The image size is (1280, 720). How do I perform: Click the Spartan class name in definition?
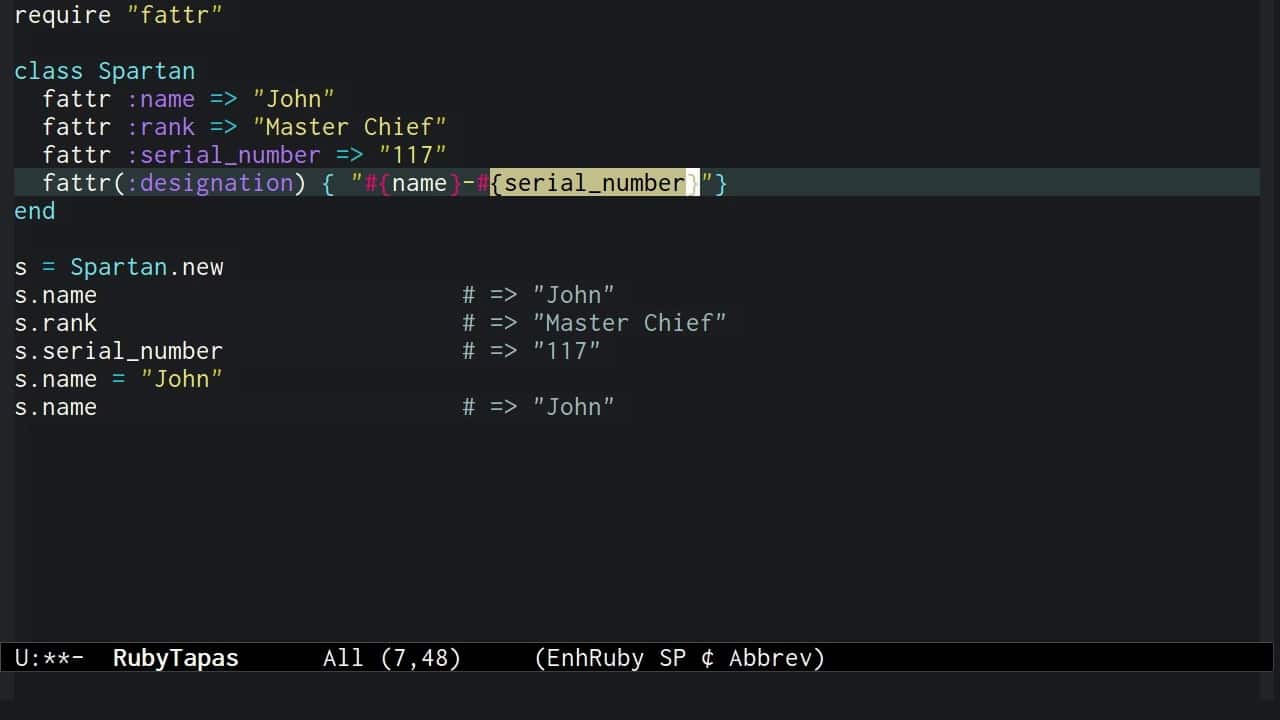pos(146,71)
